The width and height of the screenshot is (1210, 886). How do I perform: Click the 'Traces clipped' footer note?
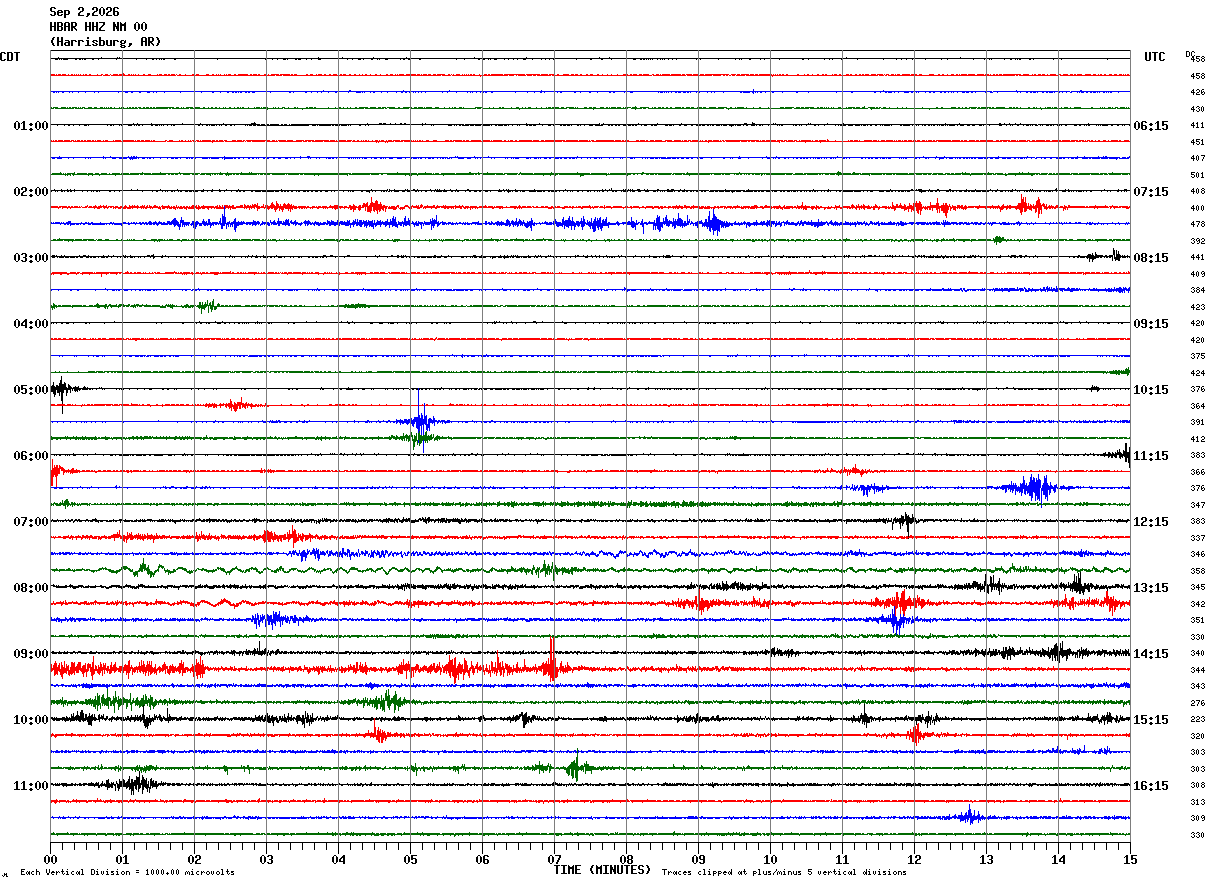(784, 872)
